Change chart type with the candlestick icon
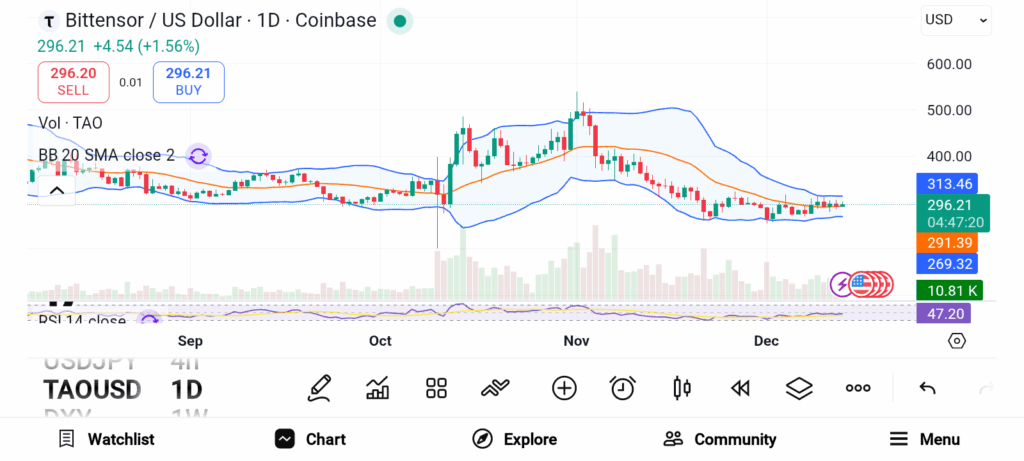1024x461 pixels. tap(682, 388)
